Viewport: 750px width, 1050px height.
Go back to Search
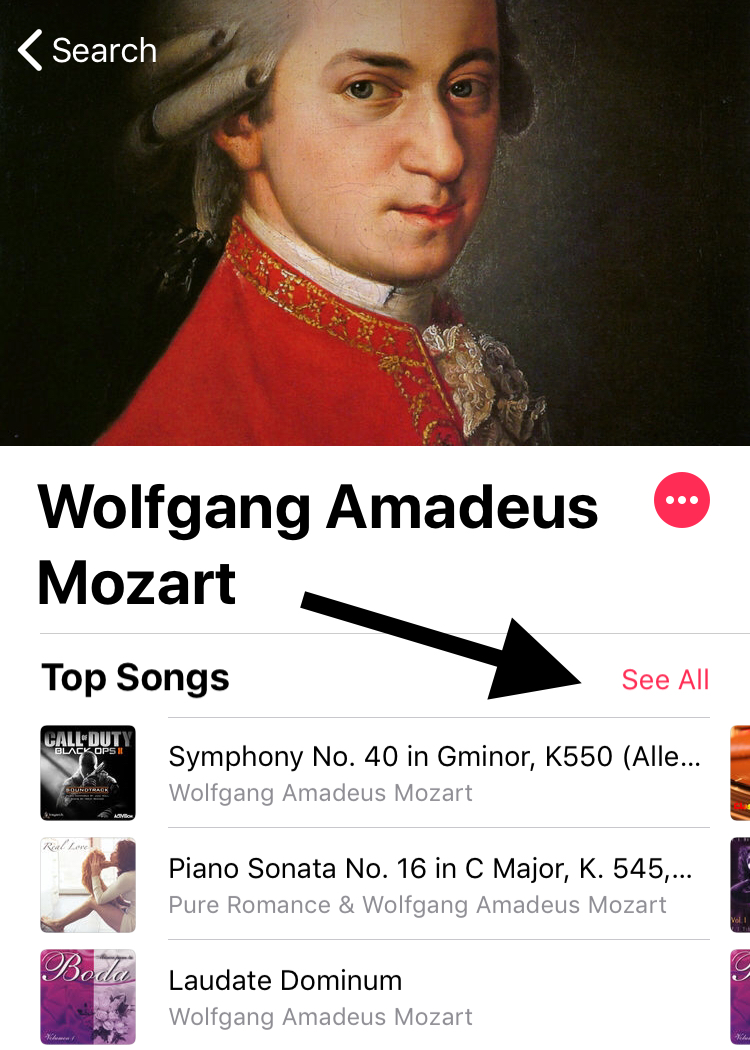[87, 50]
